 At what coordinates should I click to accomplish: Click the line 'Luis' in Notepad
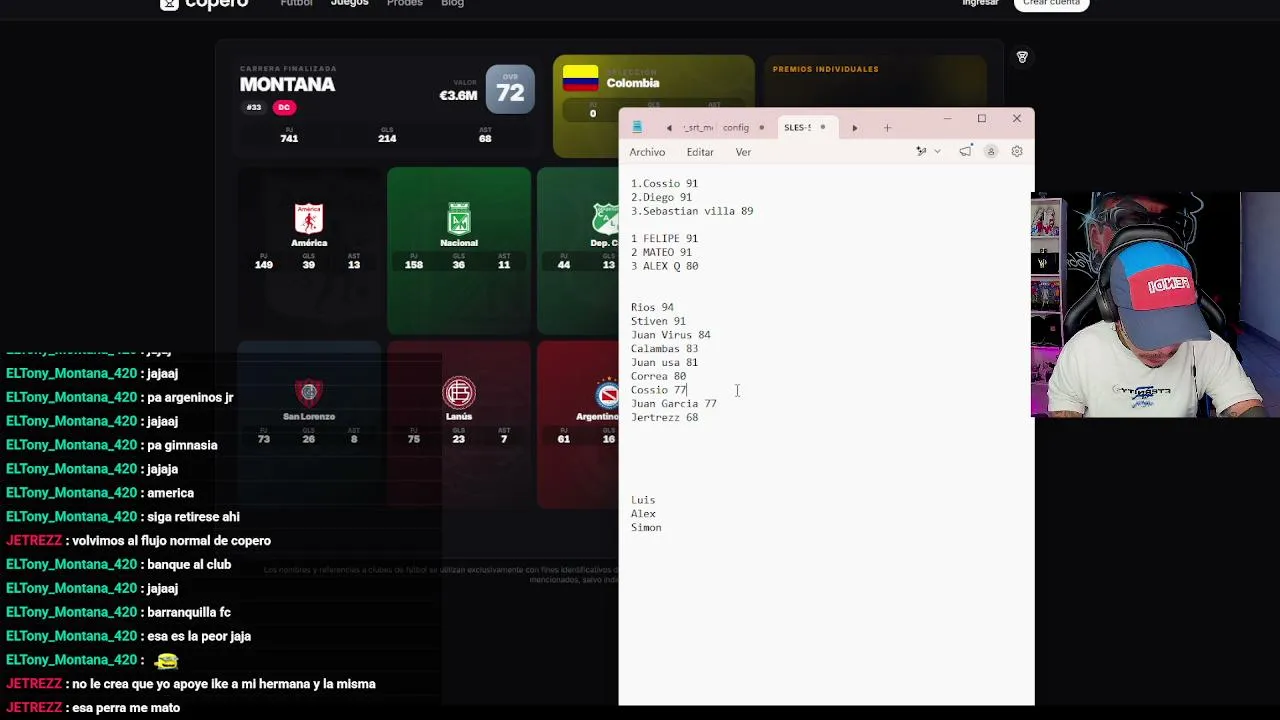(643, 500)
